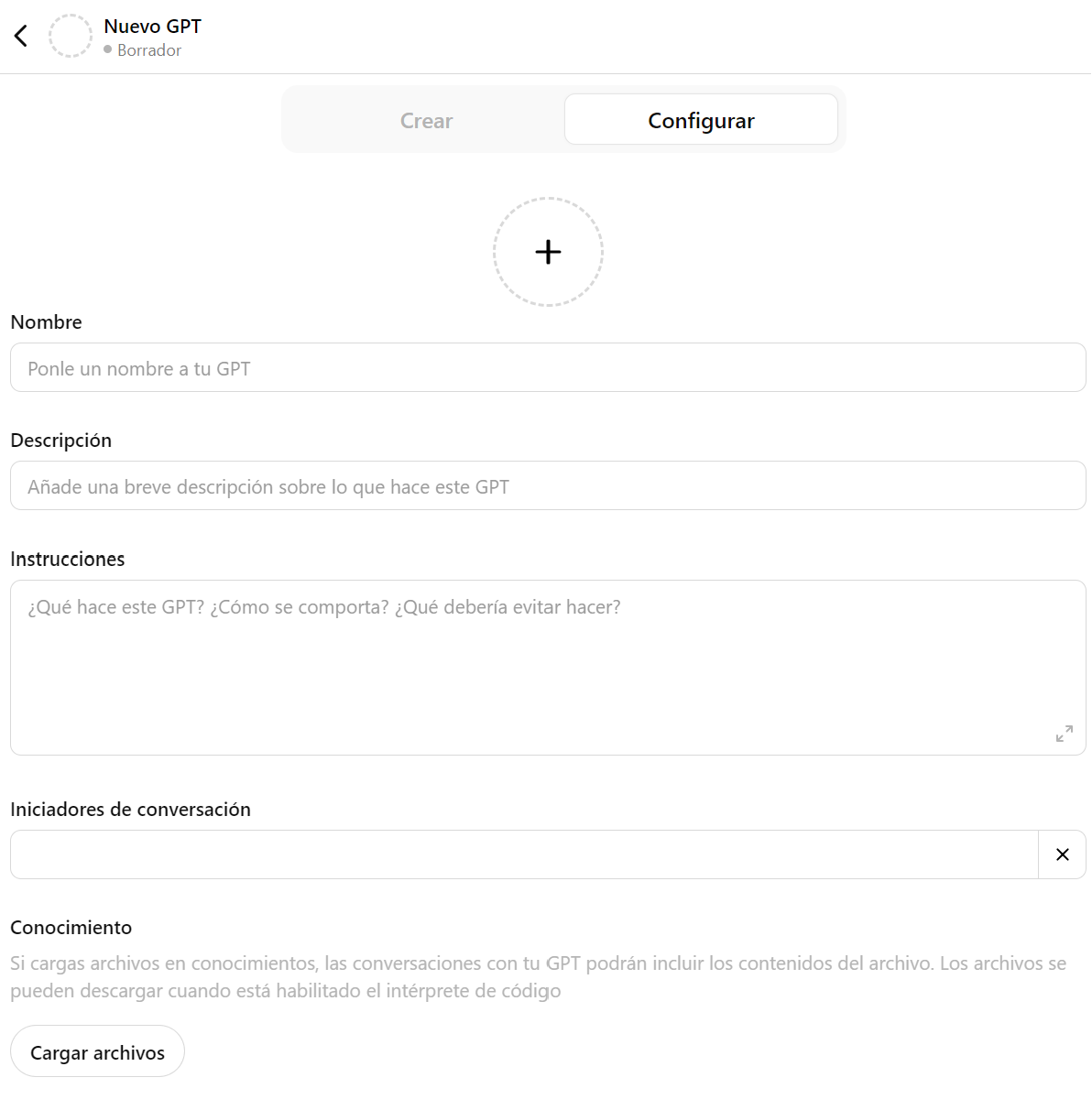Click the Conocimiento section description text
The width and height of the screenshot is (1092, 1110).
(x=538, y=976)
